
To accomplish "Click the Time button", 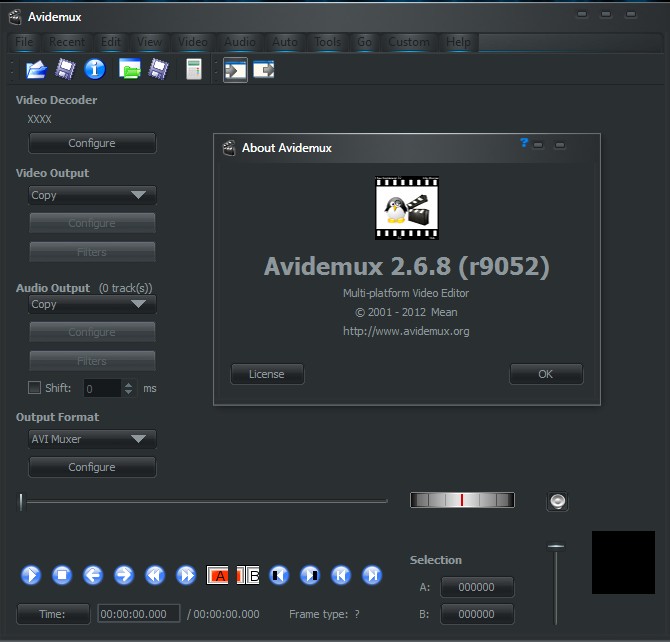I will coord(53,614).
